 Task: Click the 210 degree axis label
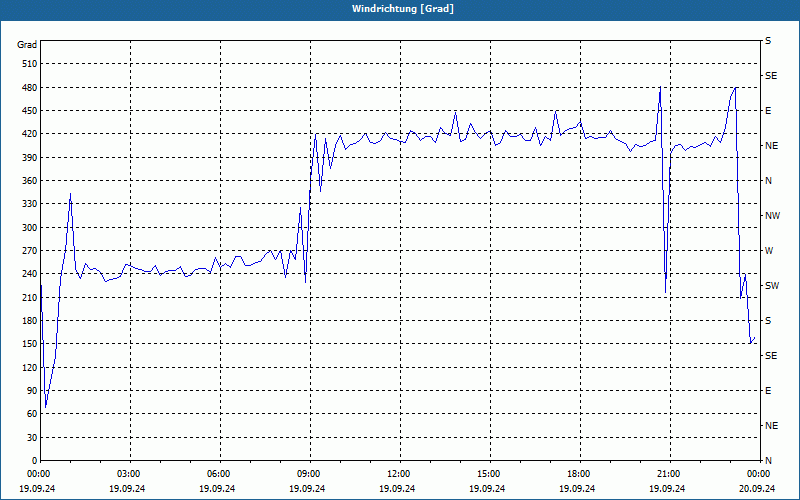[30, 297]
